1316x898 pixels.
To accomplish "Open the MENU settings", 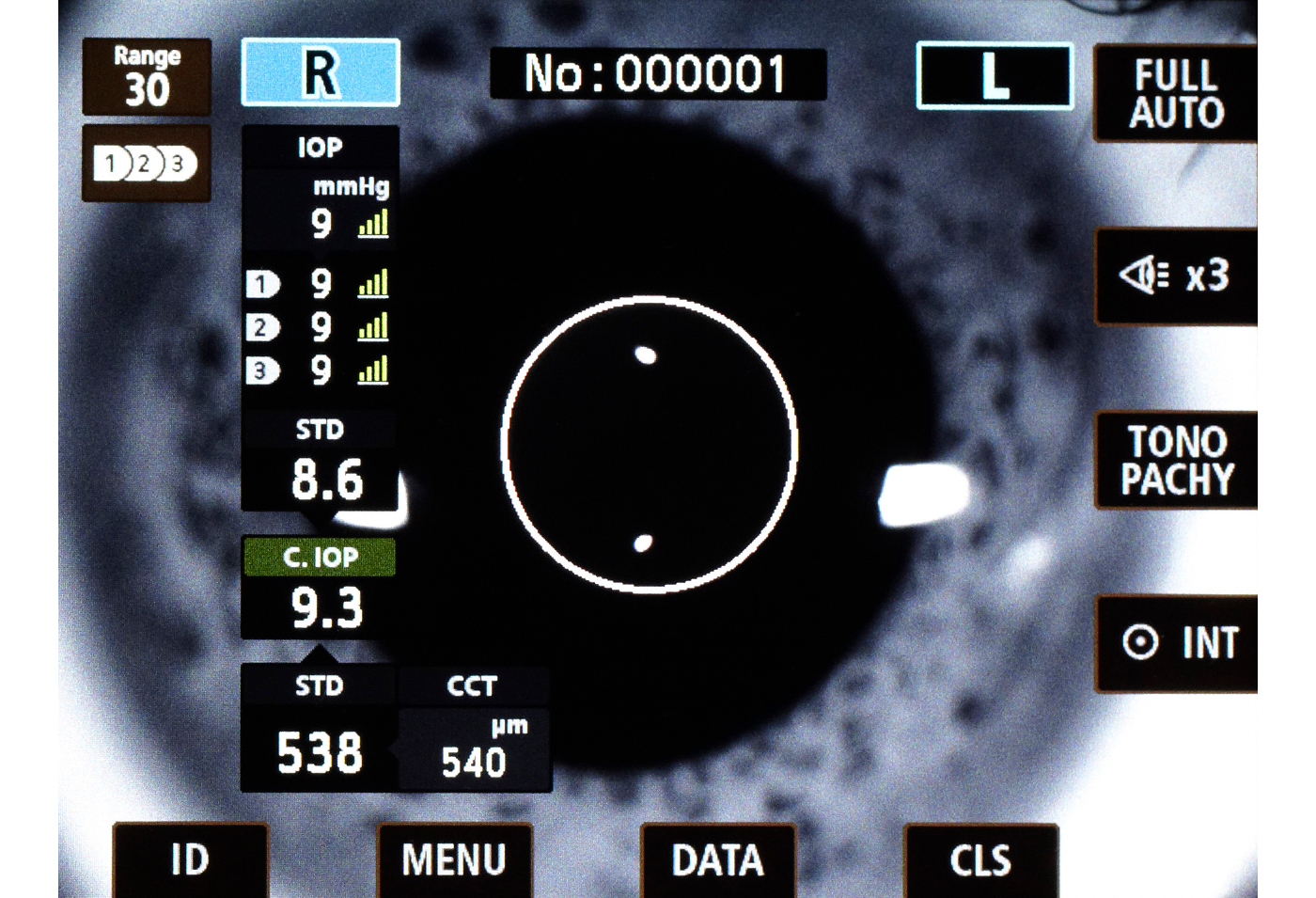I will 454,859.
